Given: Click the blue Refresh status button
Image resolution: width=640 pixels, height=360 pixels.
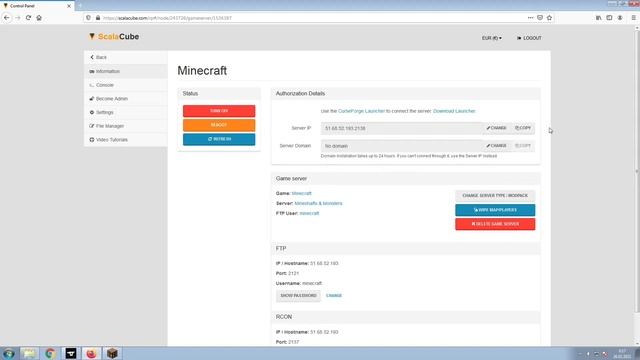Looking at the screenshot, I should [219, 139].
